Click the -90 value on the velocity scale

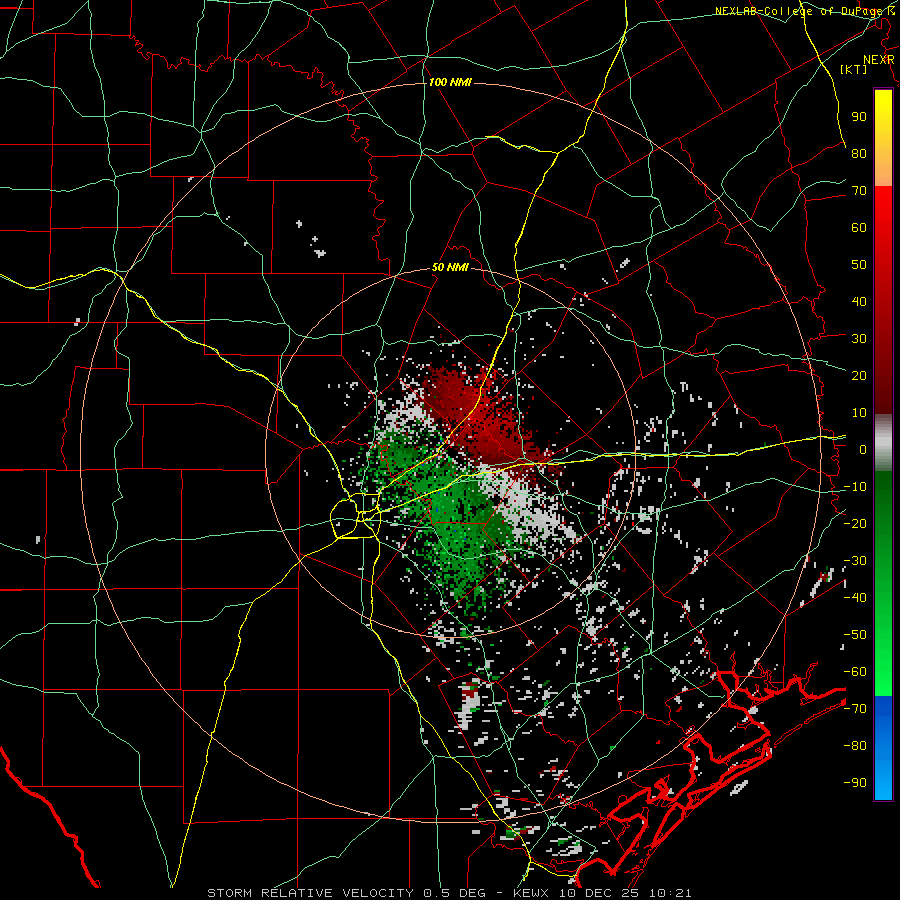click(x=855, y=783)
